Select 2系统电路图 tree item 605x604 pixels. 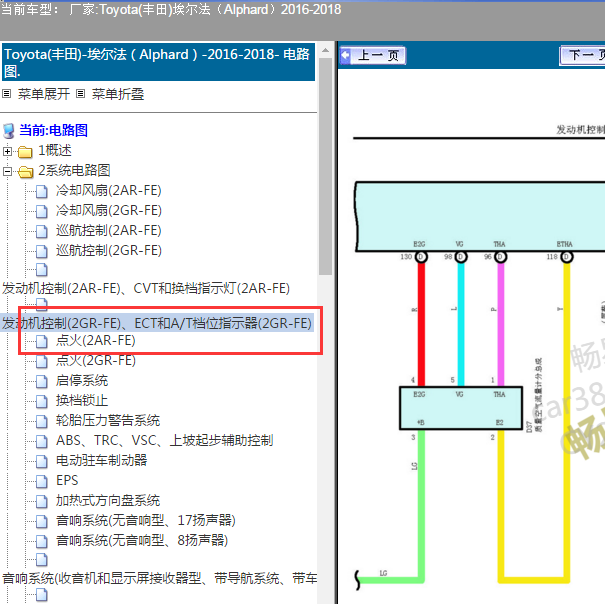pos(74,171)
